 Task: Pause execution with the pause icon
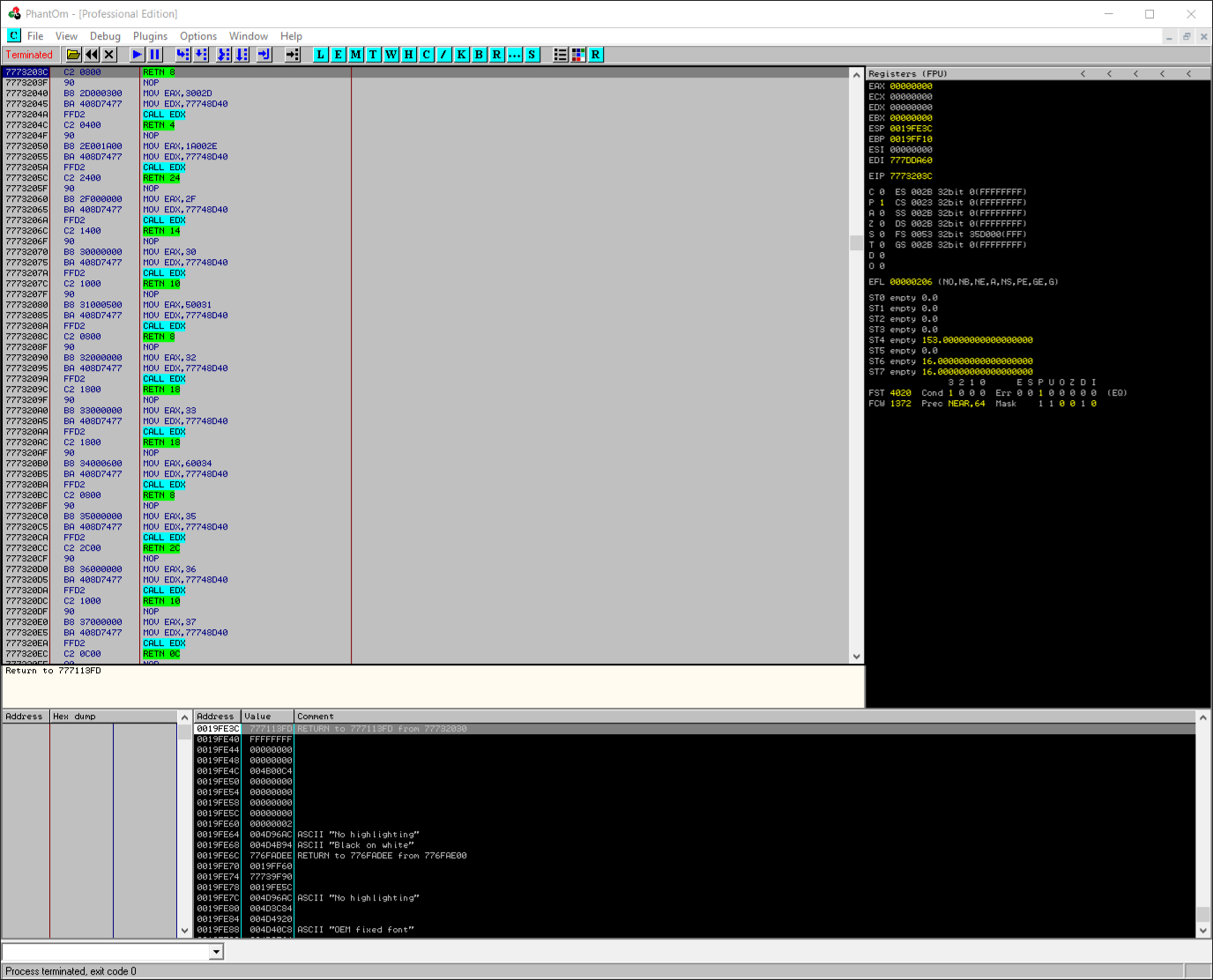coord(155,55)
